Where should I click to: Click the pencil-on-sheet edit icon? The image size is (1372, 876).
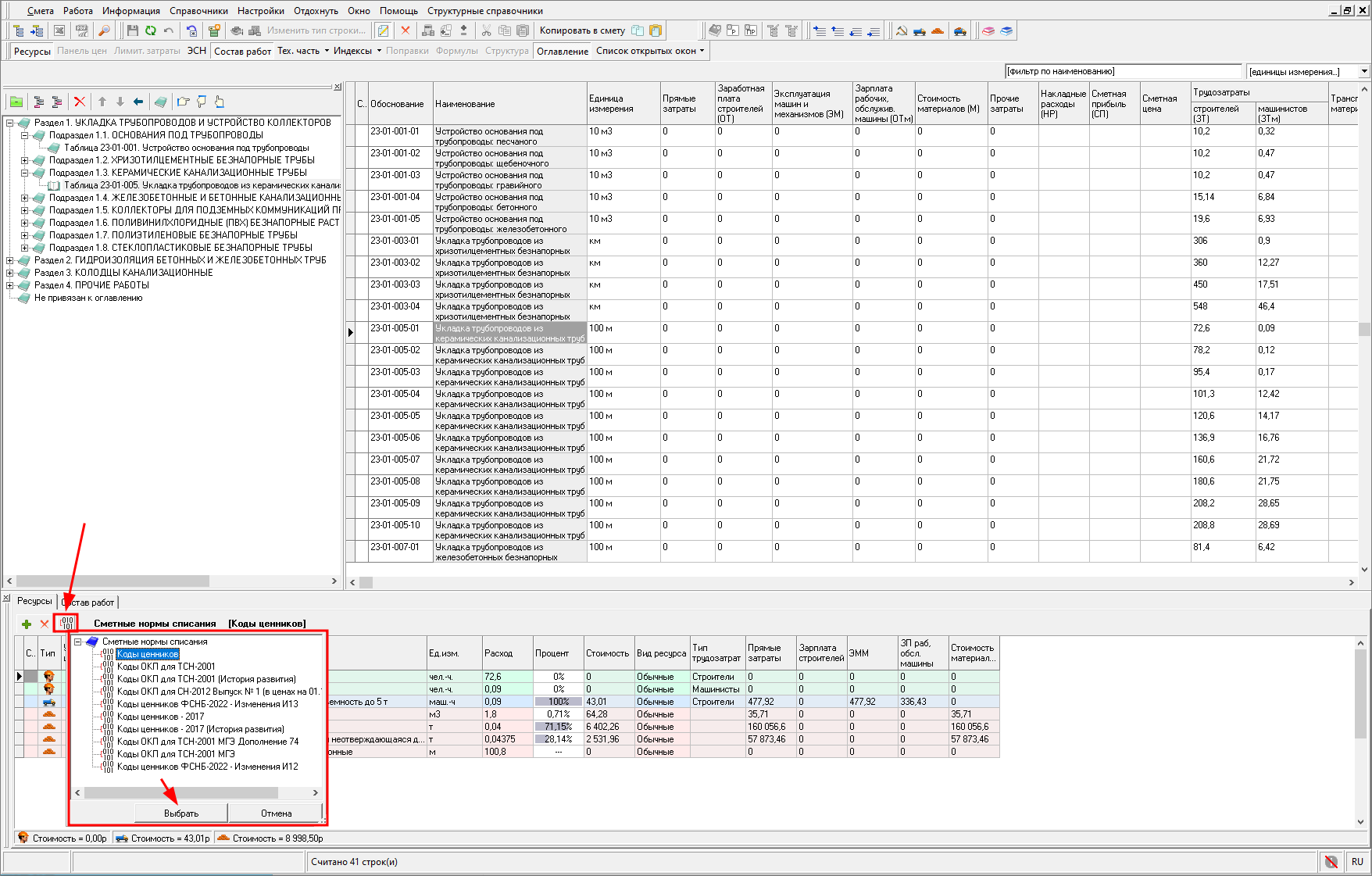(x=383, y=30)
